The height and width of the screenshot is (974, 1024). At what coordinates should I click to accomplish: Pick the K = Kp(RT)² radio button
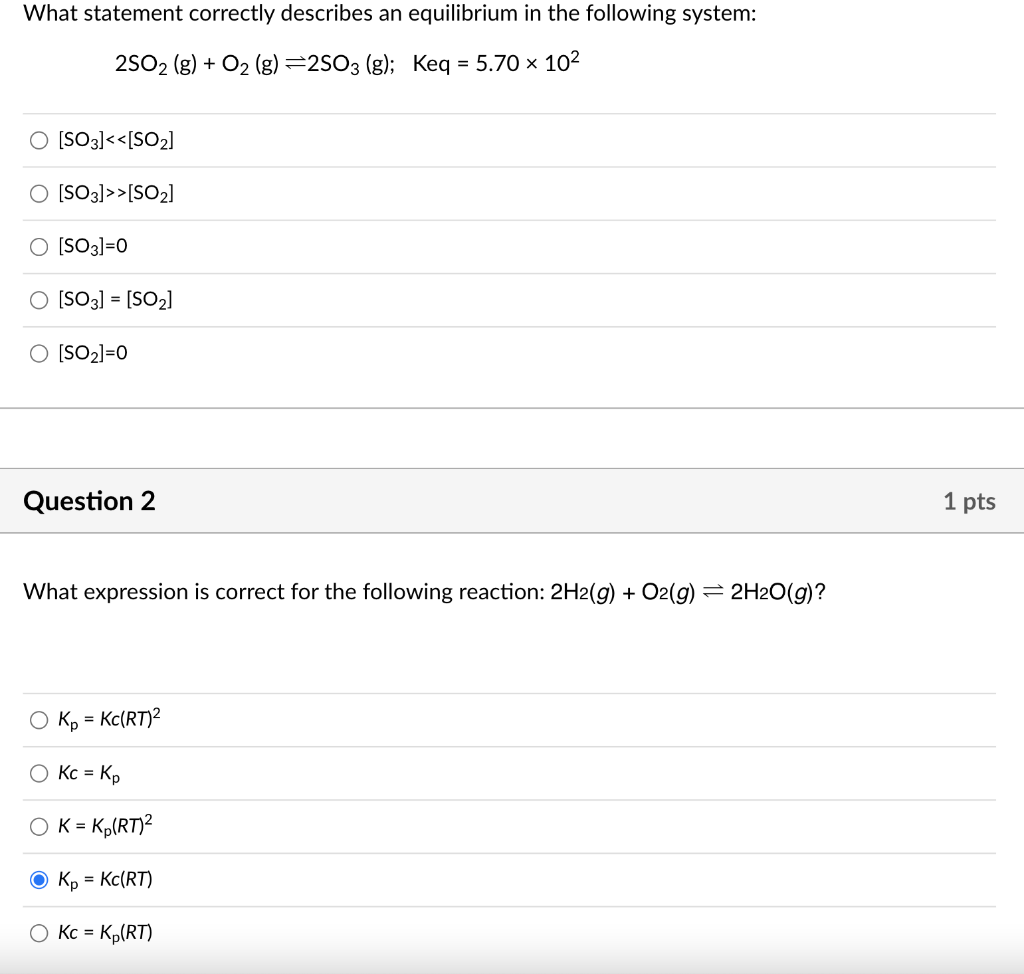coord(39,826)
